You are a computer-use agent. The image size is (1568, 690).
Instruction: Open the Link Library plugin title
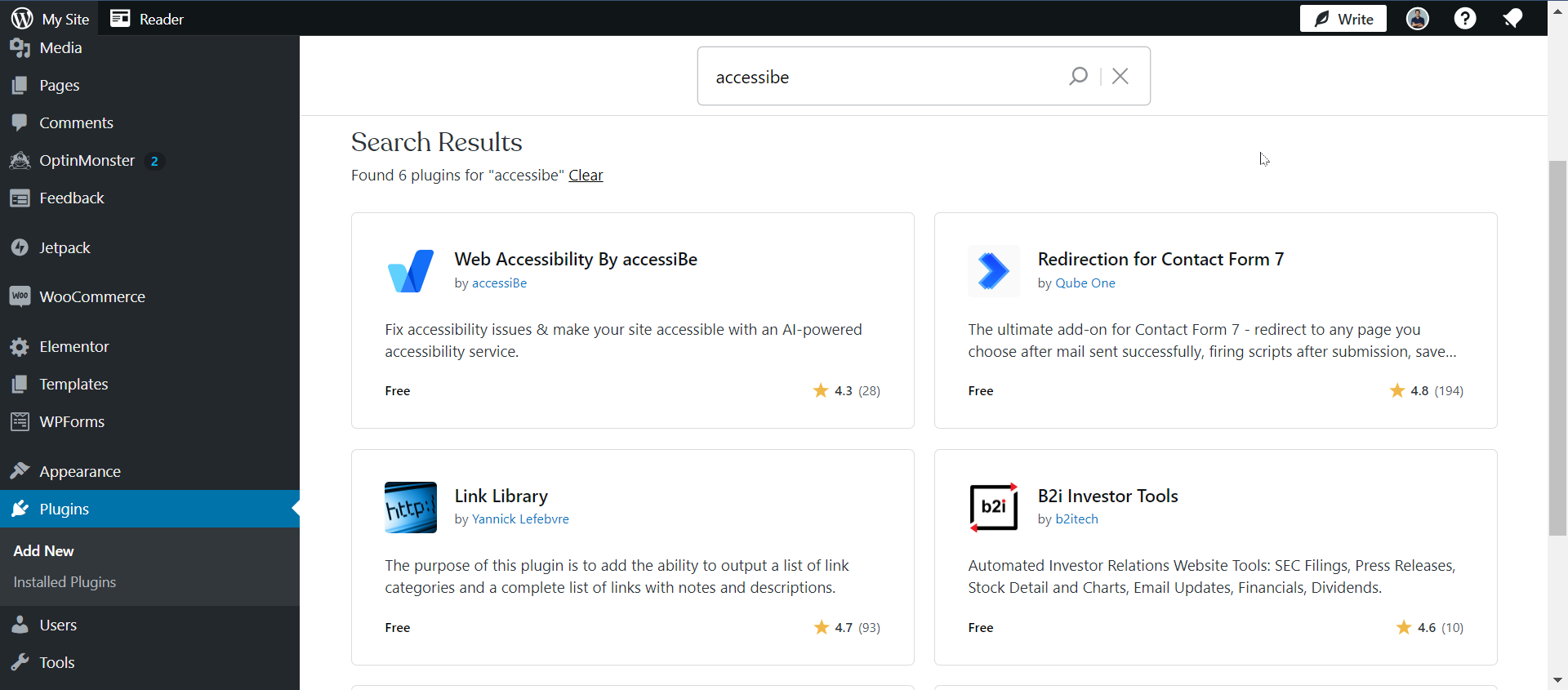coord(501,496)
